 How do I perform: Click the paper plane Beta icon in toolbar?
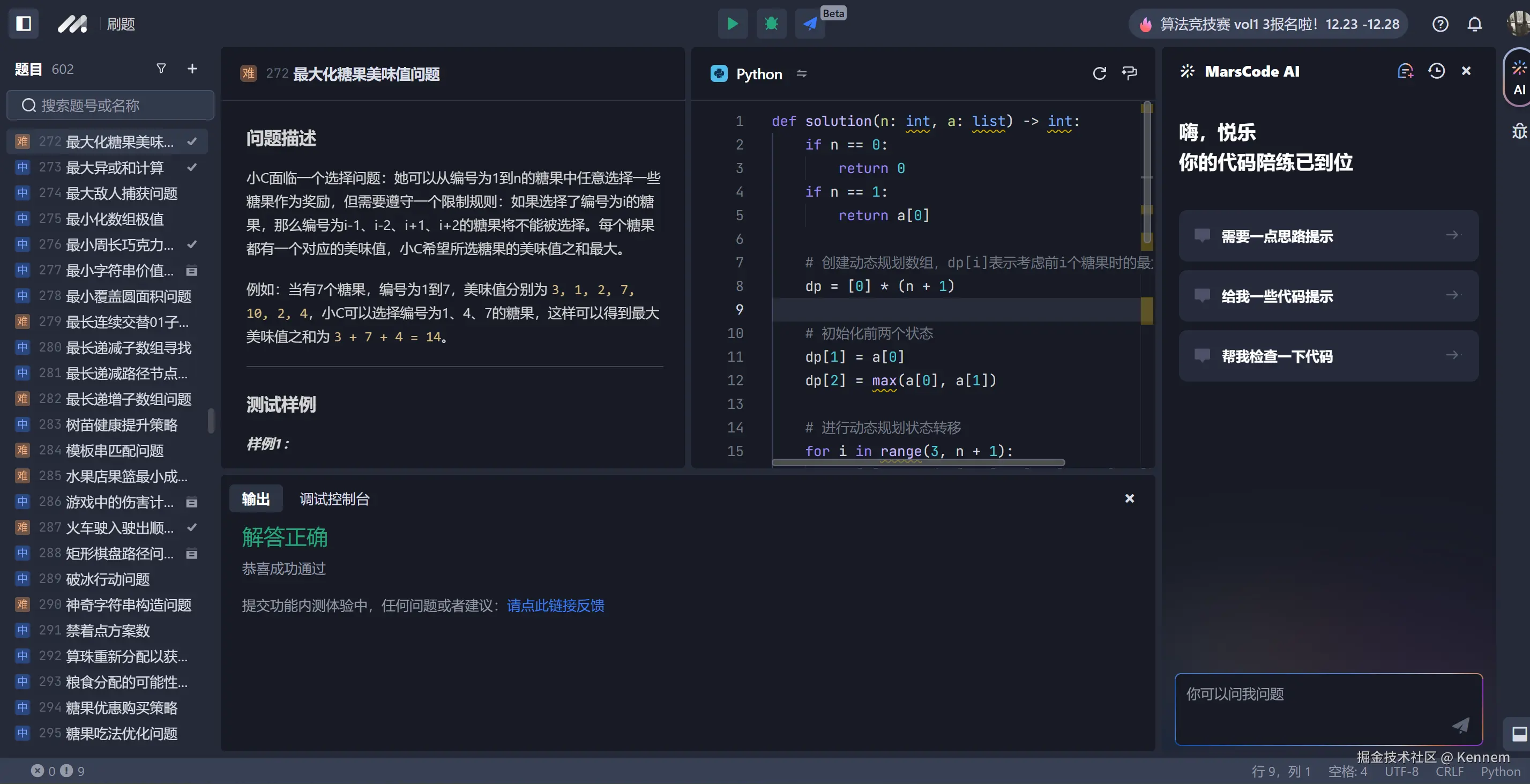tap(809, 24)
